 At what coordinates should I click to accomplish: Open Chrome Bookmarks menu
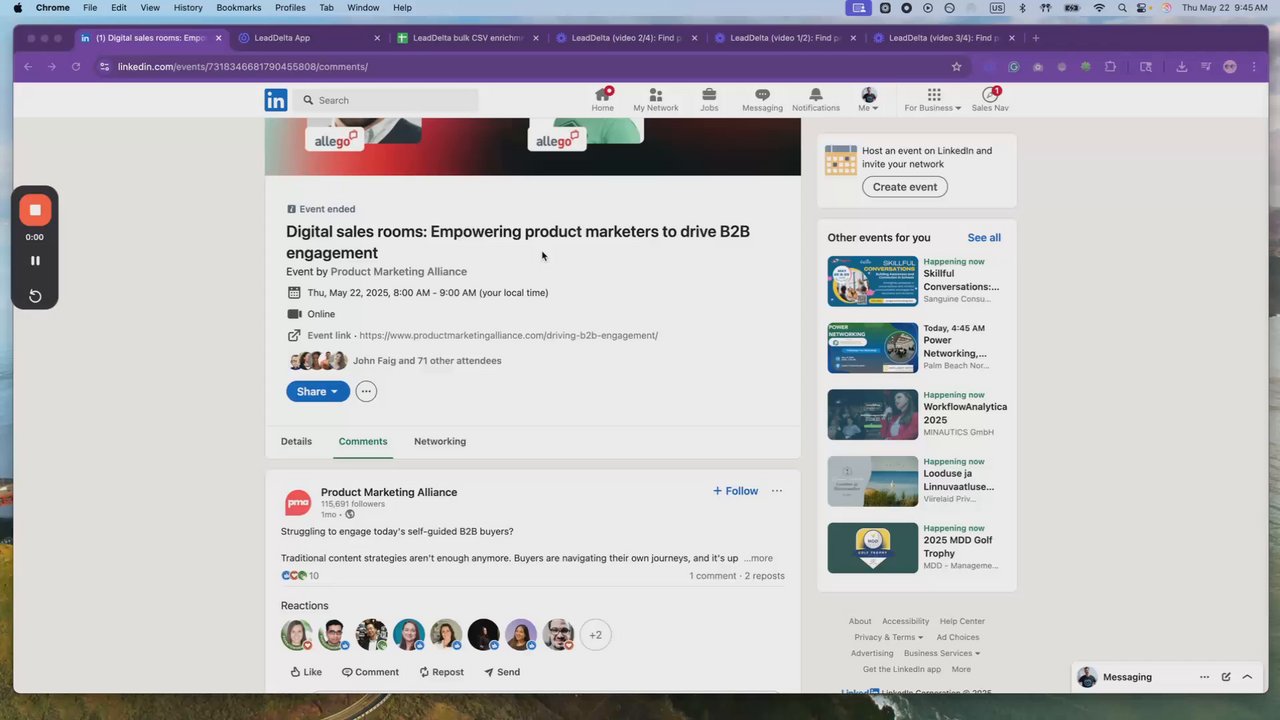239,7
